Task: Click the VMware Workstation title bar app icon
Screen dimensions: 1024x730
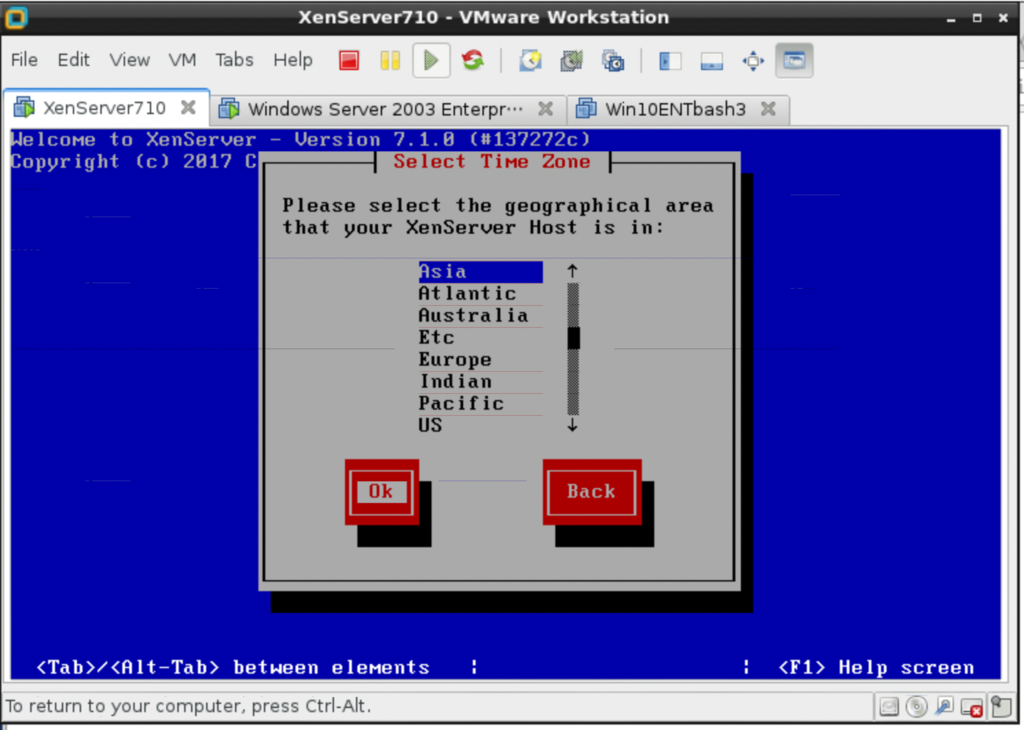Action: click(16, 17)
